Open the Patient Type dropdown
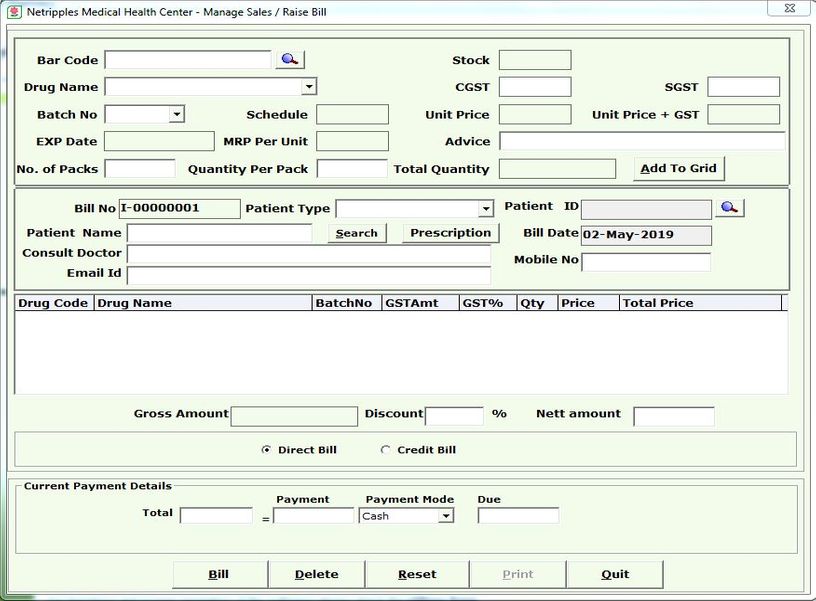 point(486,209)
